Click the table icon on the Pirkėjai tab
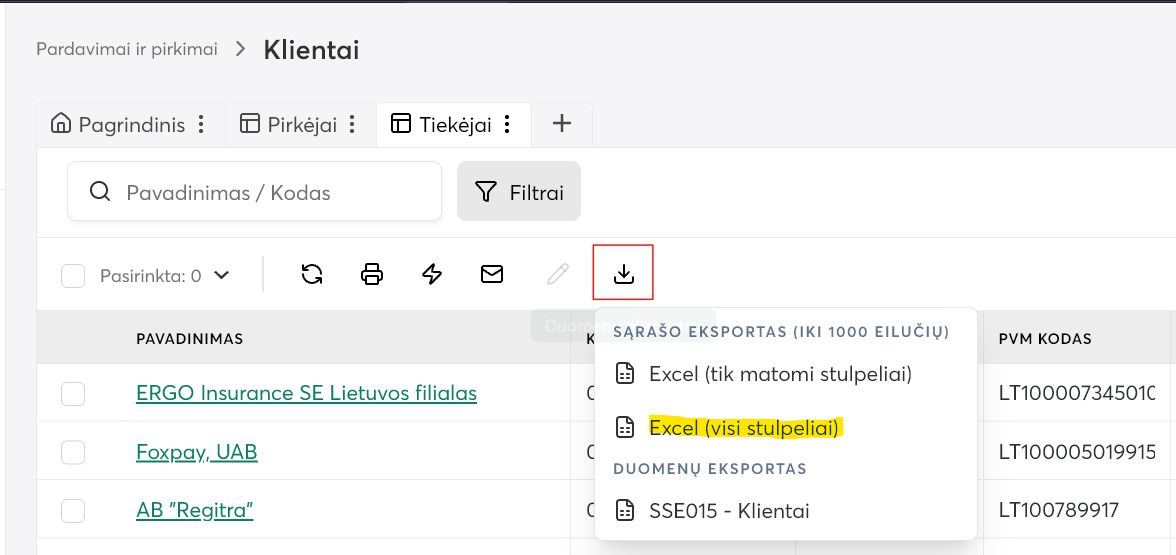This screenshot has width=1176, height=555. [249, 124]
